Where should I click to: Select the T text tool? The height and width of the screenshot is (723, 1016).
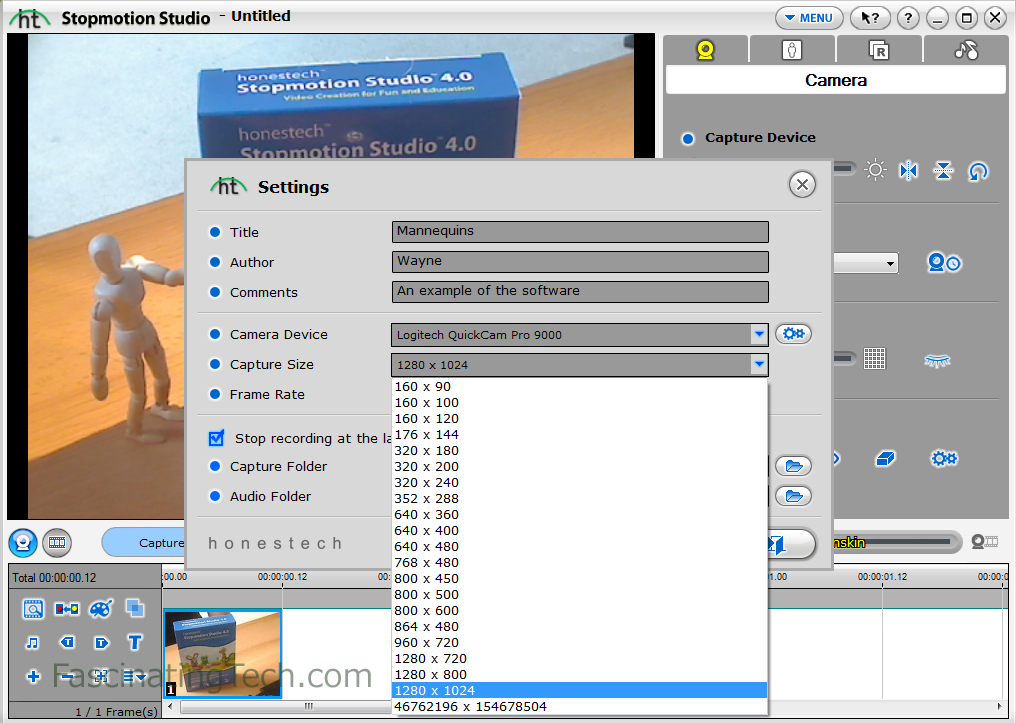point(135,642)
